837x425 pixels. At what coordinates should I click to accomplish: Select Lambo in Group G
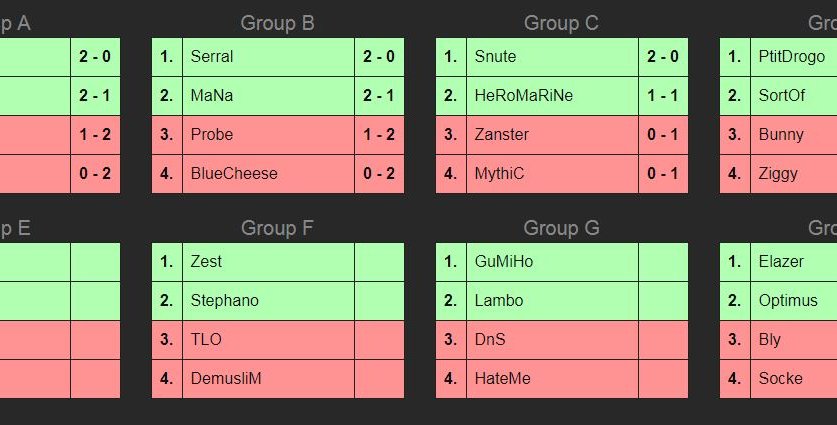(x=500, y=301)
